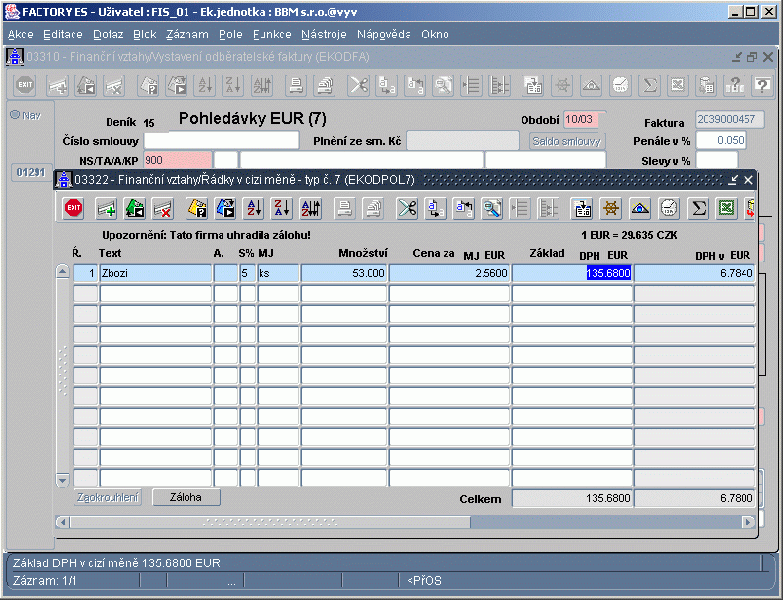Viewport: 783px width, 600px height.
Task: Click the scroll down arrow of the rows list
Action: pyautogui.click(x=63, y=480)
